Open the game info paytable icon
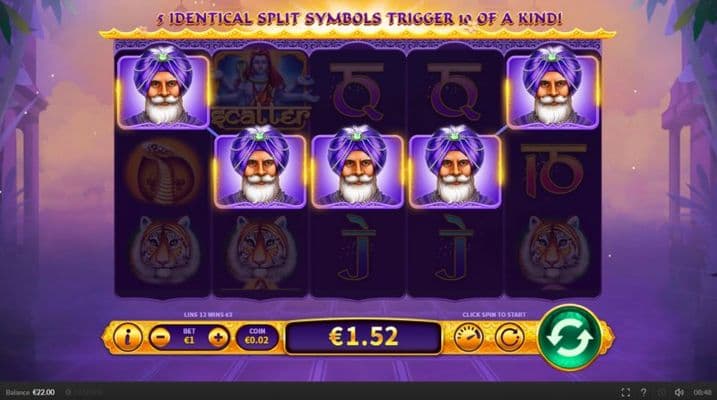Image resolution: width=717 pixels, height=400 pixels. pyautogui.click(x=128, y=337)
